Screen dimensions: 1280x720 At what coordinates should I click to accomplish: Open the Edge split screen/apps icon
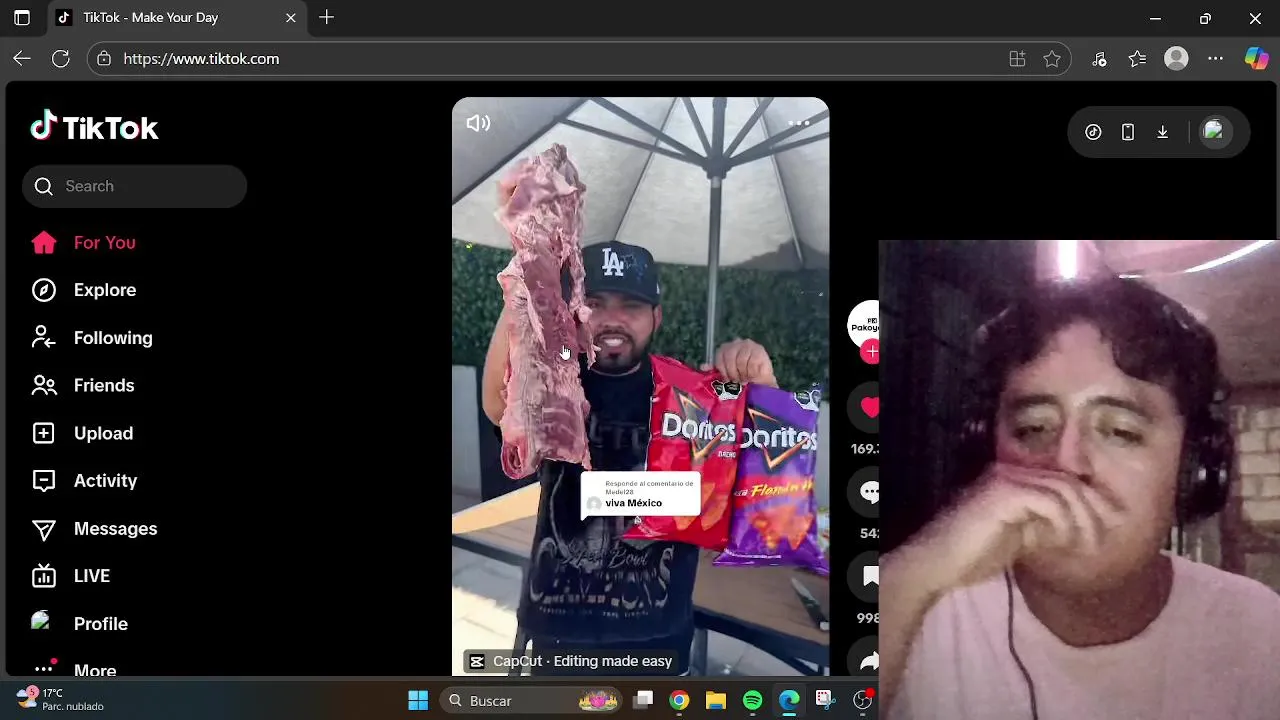tap(1017, 59)
